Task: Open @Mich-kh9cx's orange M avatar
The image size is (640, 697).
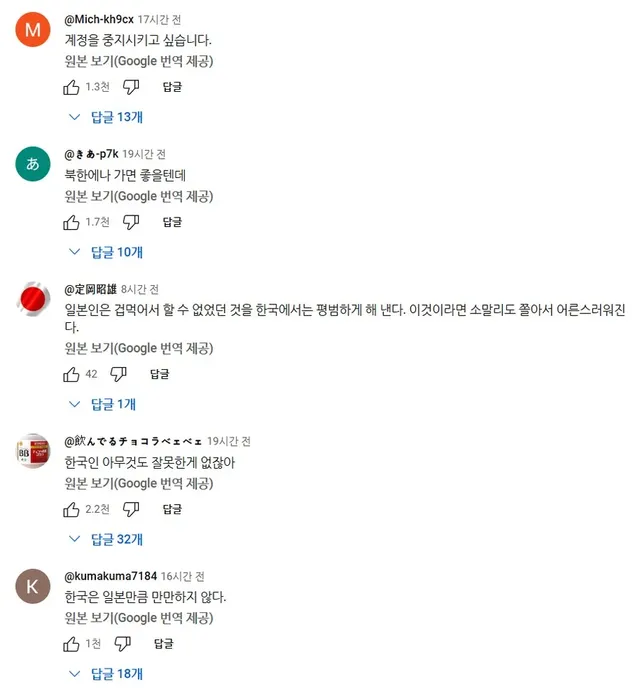Action: point(33,30)
